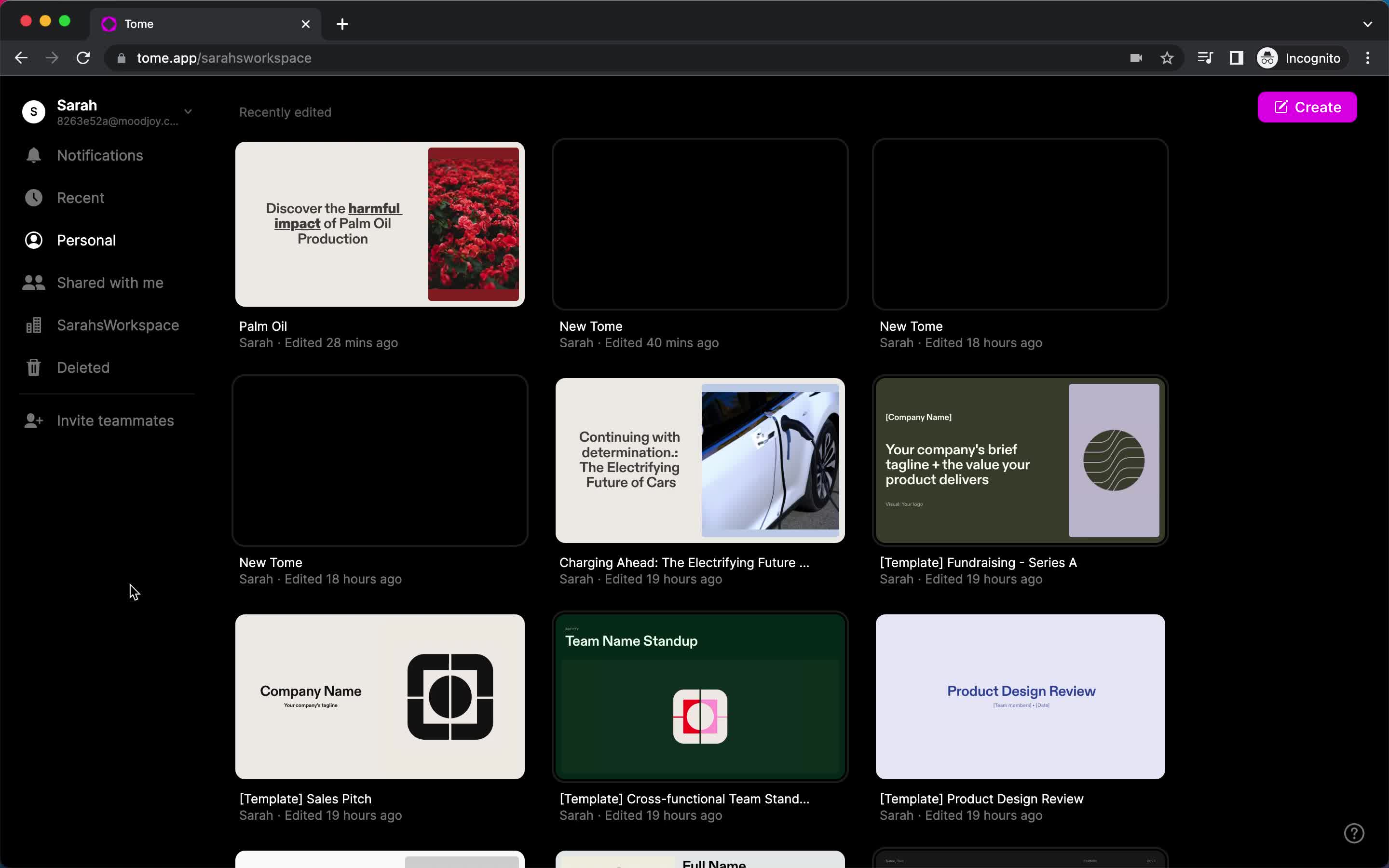The width and height of the screenshot is (1389, 868).
Task: Open the Recent section icon
Action: click(x=33, y=197)
